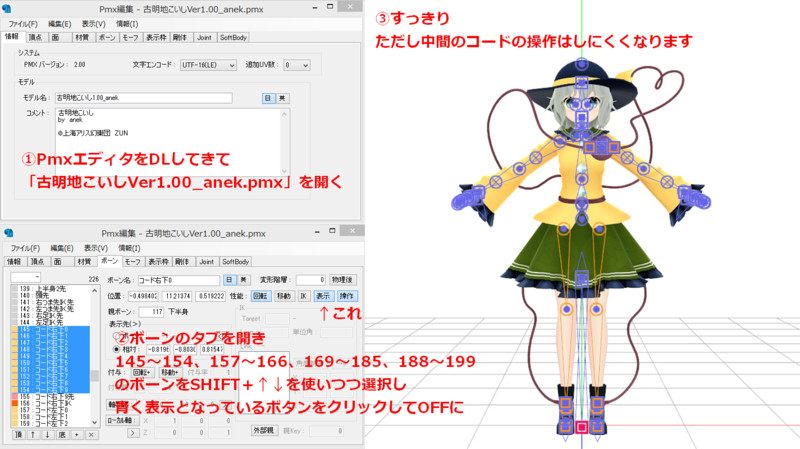Click the 親ボーン index field showing 117

(x=151, y=311)
